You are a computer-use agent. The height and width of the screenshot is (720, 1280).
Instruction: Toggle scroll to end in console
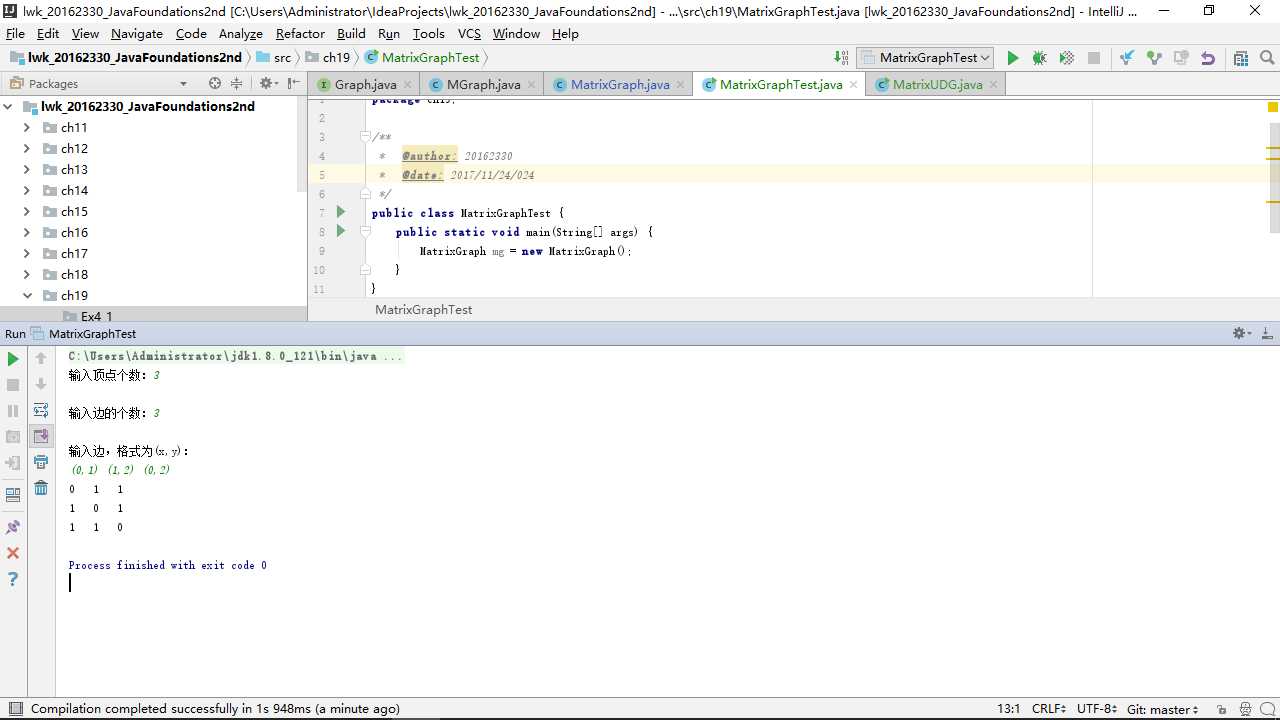coord(41,436)
